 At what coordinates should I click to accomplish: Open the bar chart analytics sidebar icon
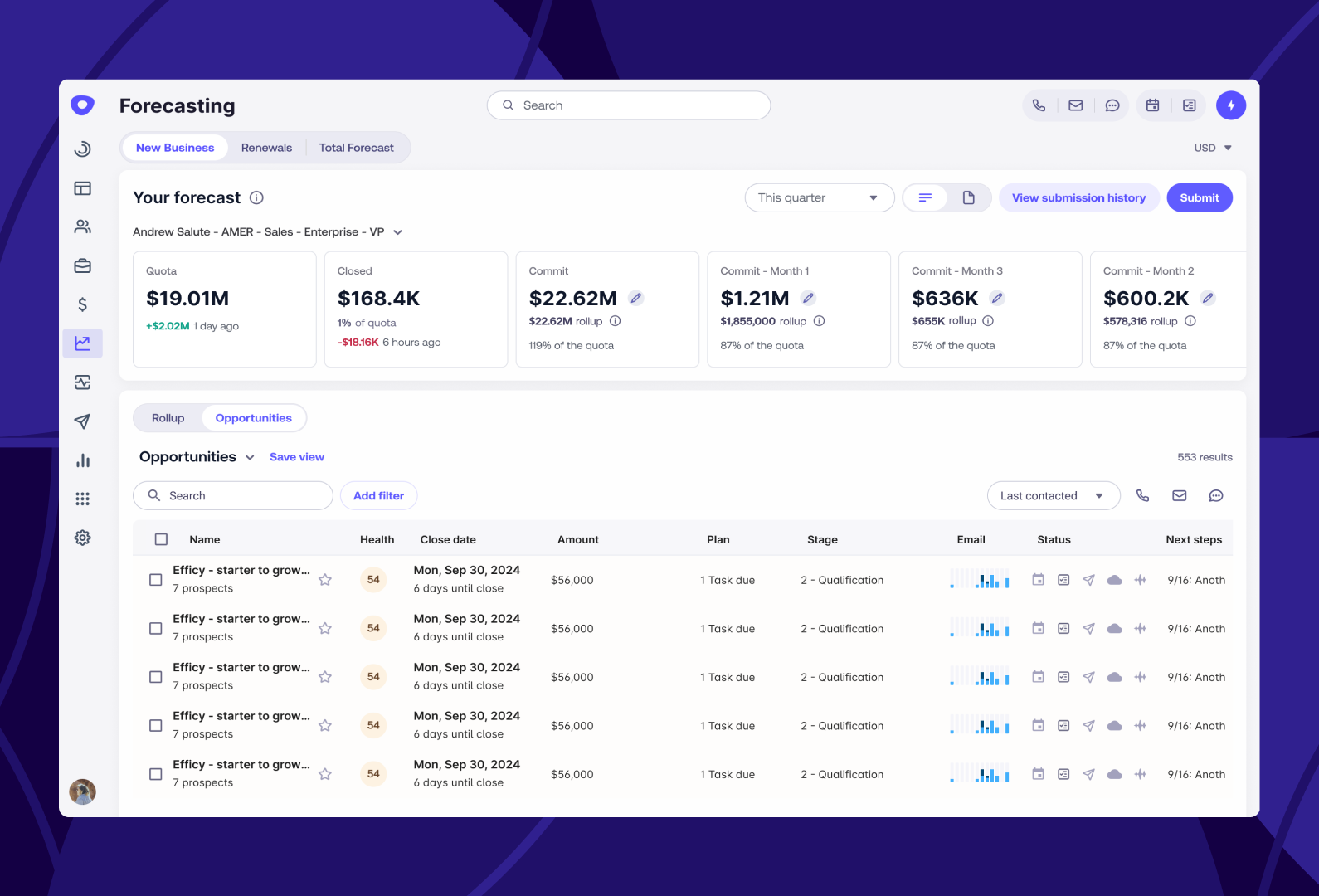click(x=82, y=460)
